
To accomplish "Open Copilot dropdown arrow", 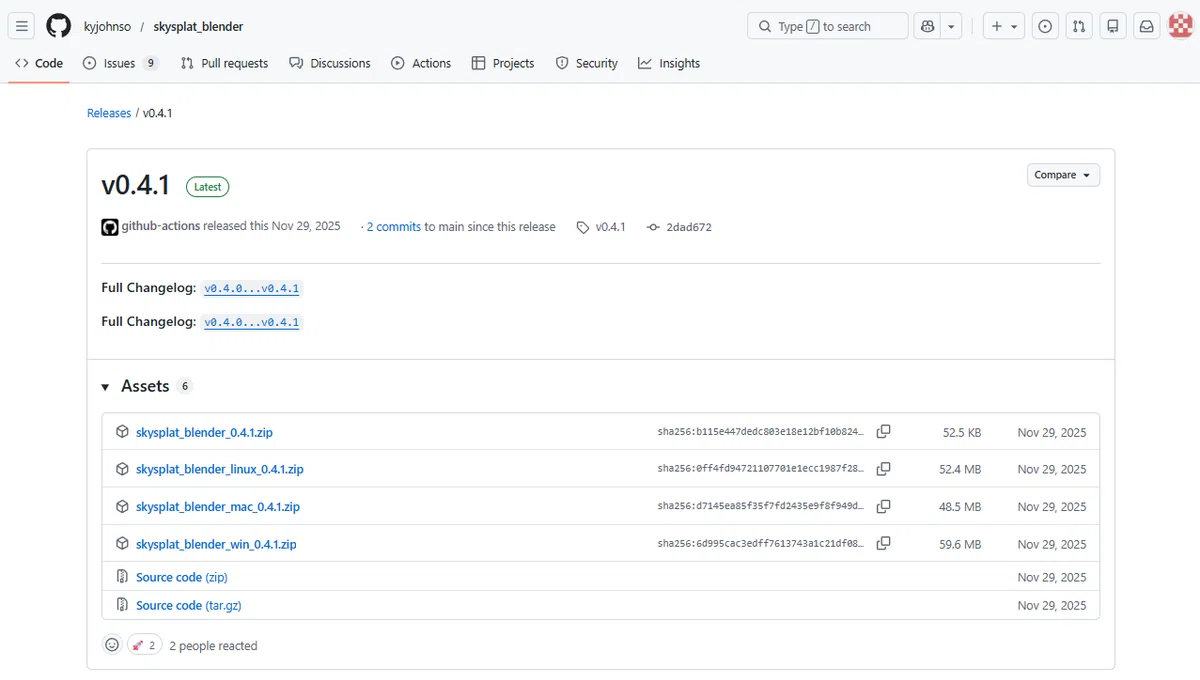I will [x=952, y=26].
